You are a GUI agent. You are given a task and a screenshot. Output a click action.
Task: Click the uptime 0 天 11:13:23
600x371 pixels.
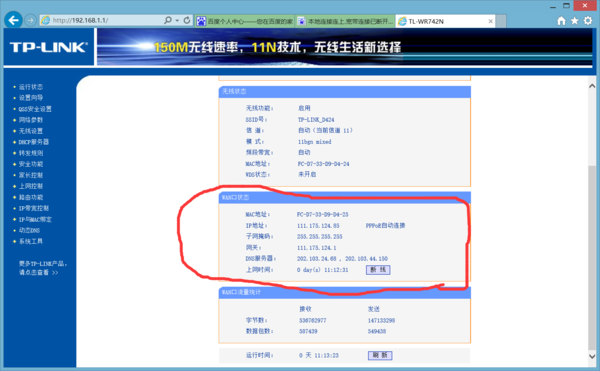point(319,355)
